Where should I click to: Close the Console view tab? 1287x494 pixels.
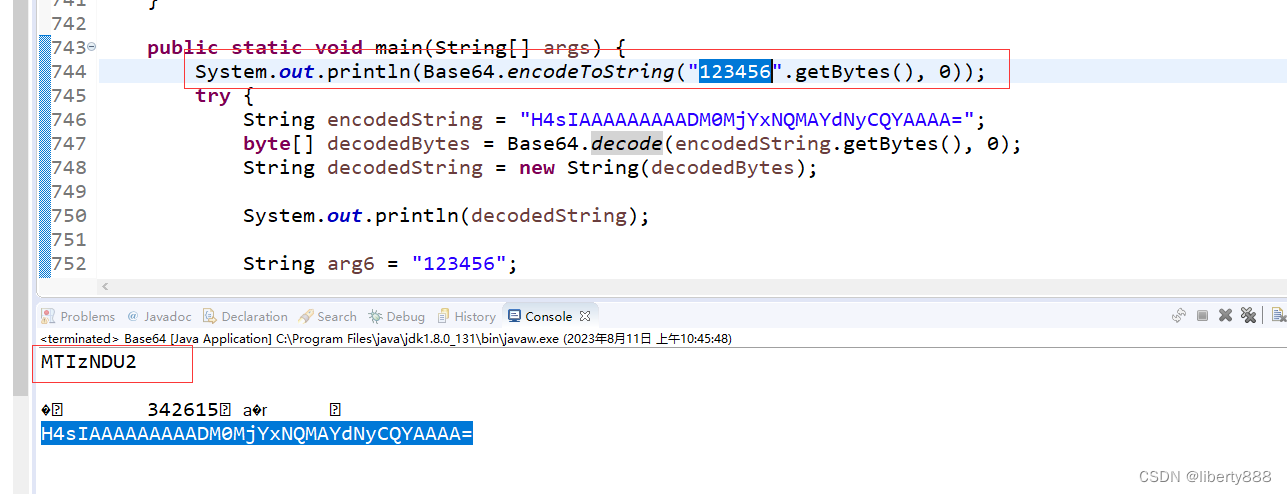coord(586,316)
